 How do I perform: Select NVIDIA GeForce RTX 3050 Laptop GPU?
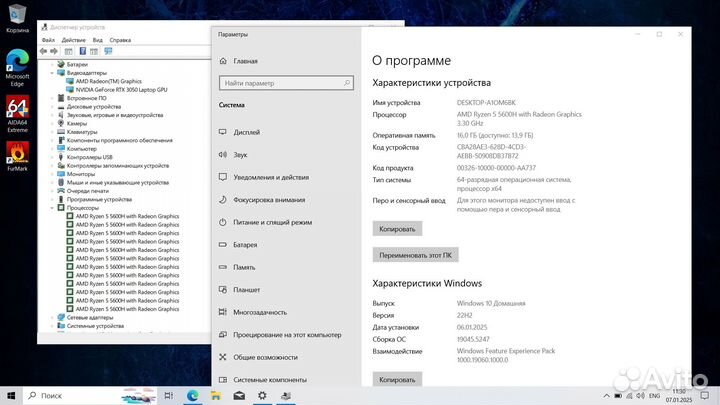tap(121, 90)
